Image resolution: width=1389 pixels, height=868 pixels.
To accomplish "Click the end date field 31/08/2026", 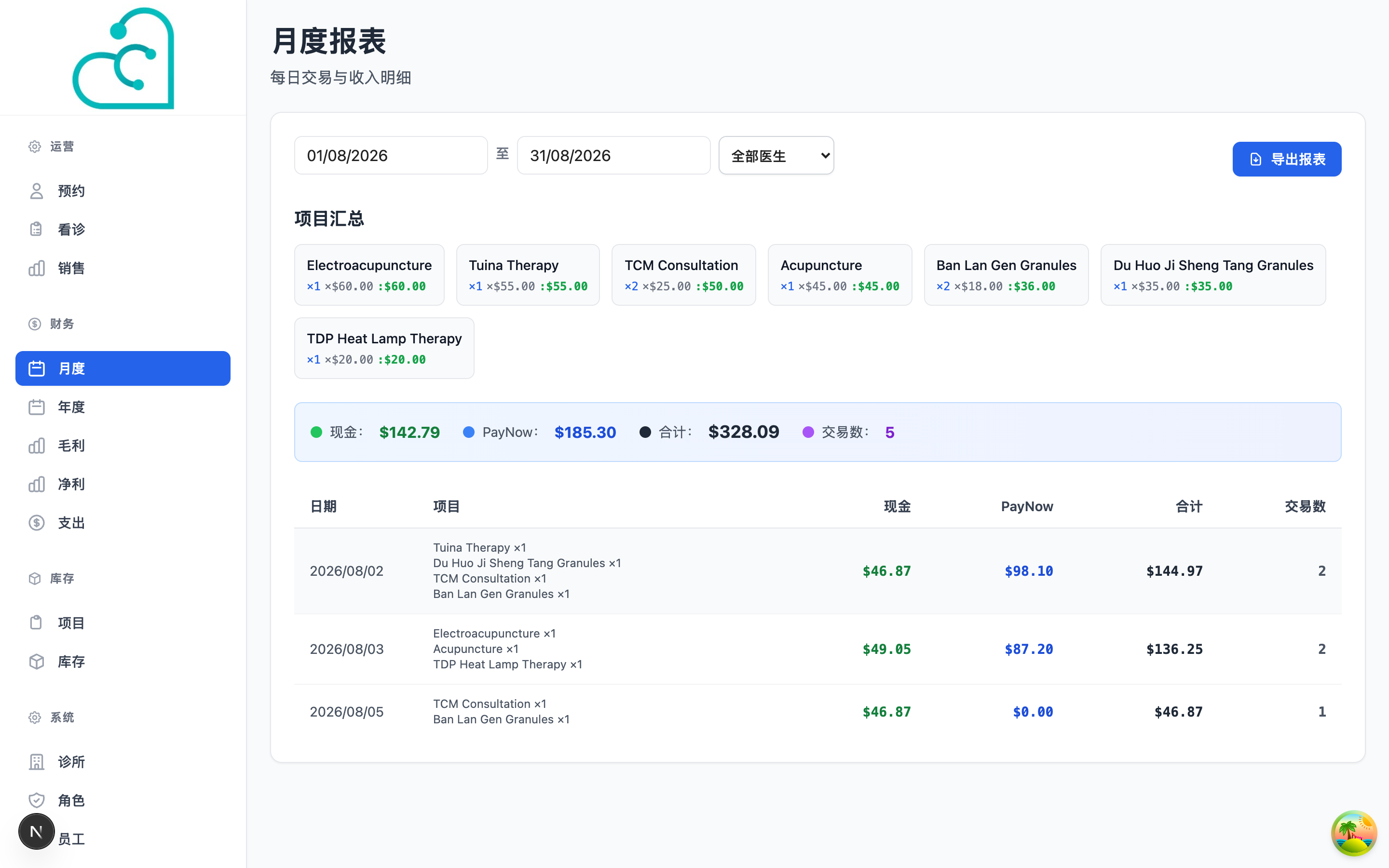I will 613,156.
